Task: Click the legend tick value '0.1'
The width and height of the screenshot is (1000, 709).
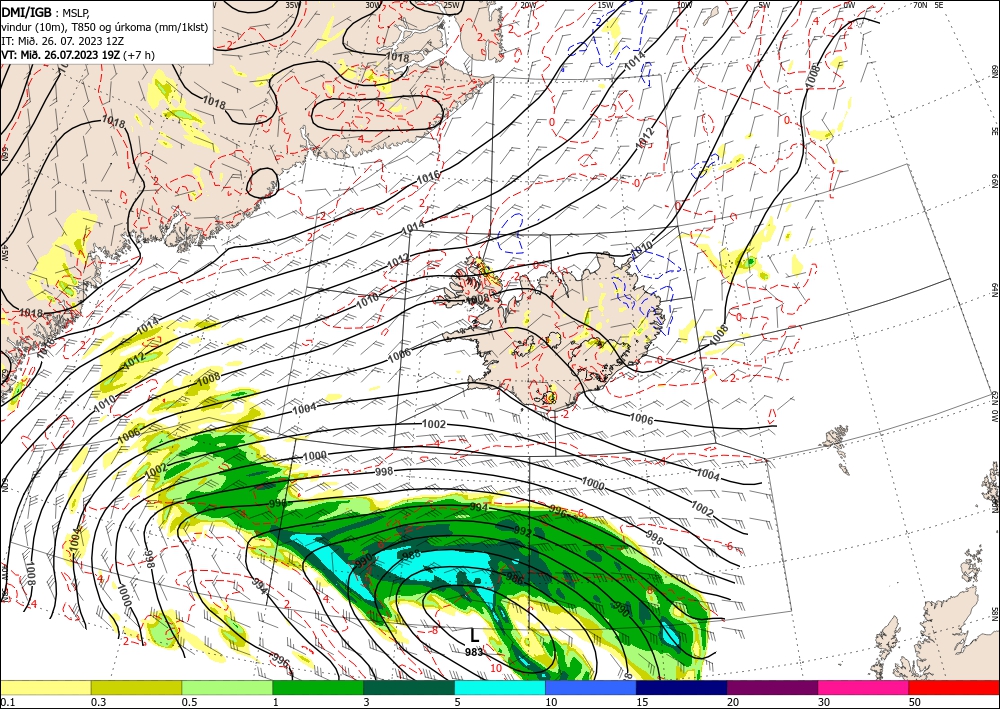Action: point(6,702)
